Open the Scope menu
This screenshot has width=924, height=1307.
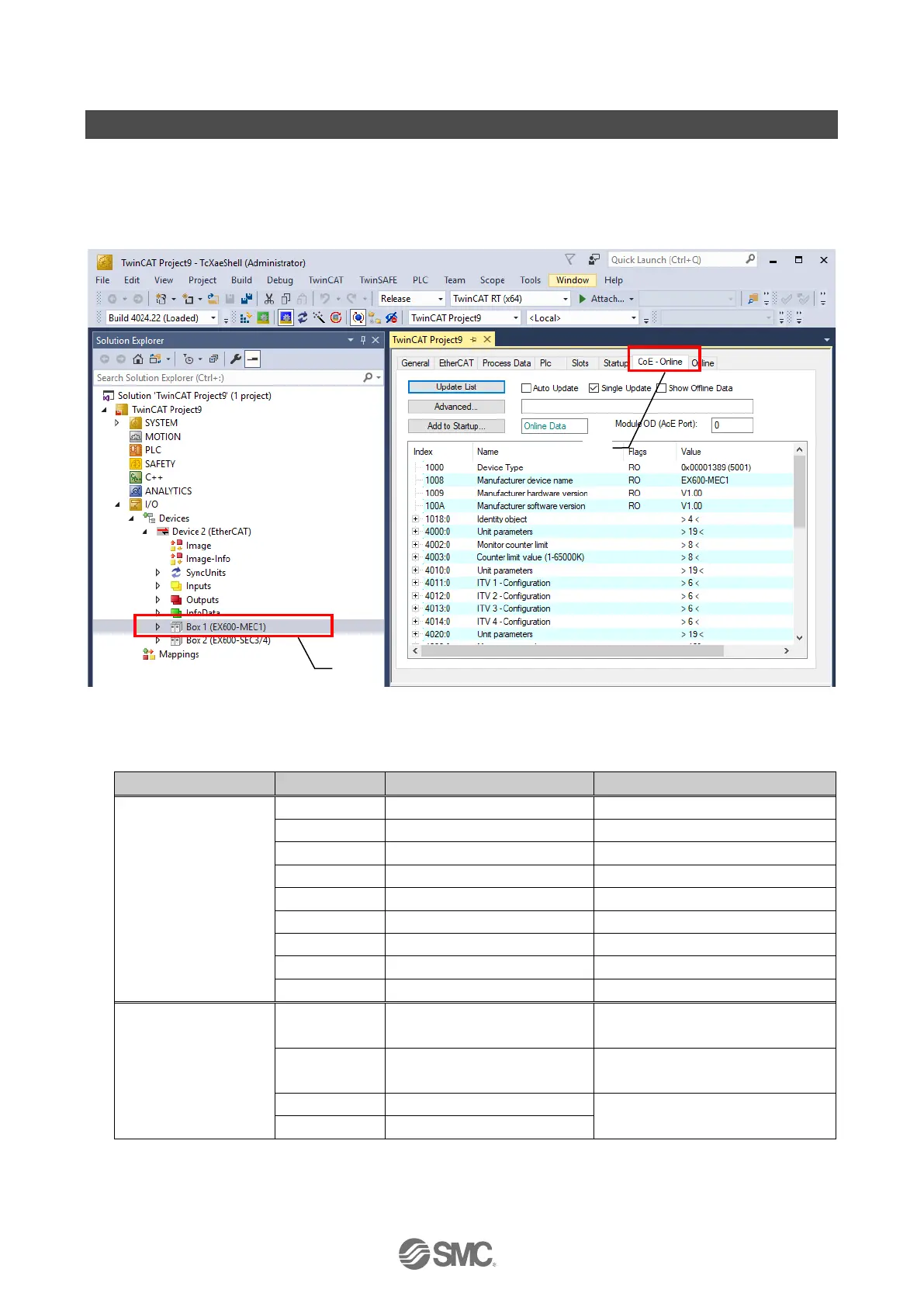(492, 280)
